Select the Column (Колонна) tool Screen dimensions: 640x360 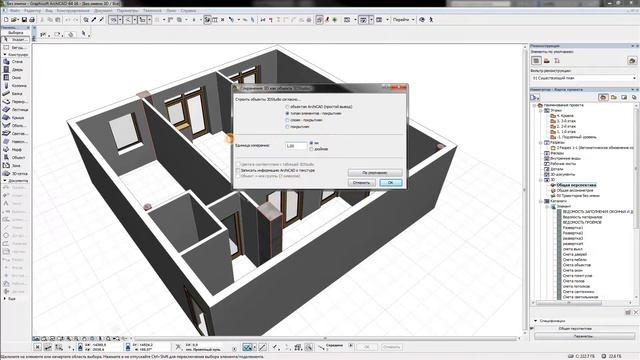15,86
